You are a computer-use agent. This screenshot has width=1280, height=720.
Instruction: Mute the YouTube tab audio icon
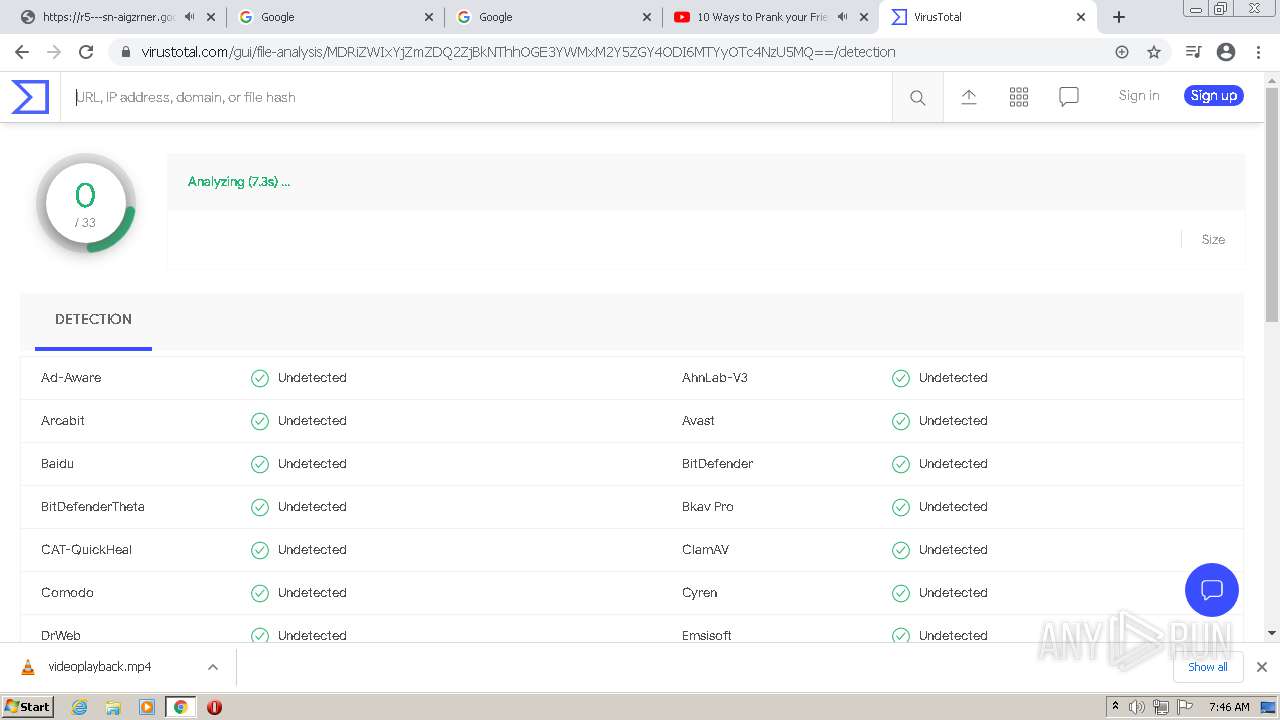point(842,17)
